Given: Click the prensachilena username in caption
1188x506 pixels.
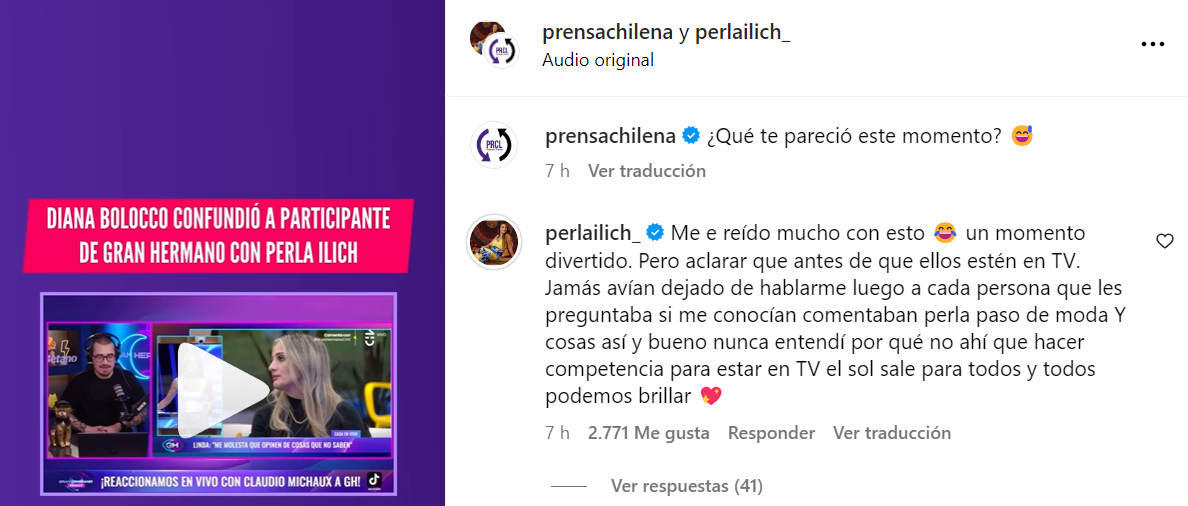Looking at the screenshot, I should [x=610, y=136].
